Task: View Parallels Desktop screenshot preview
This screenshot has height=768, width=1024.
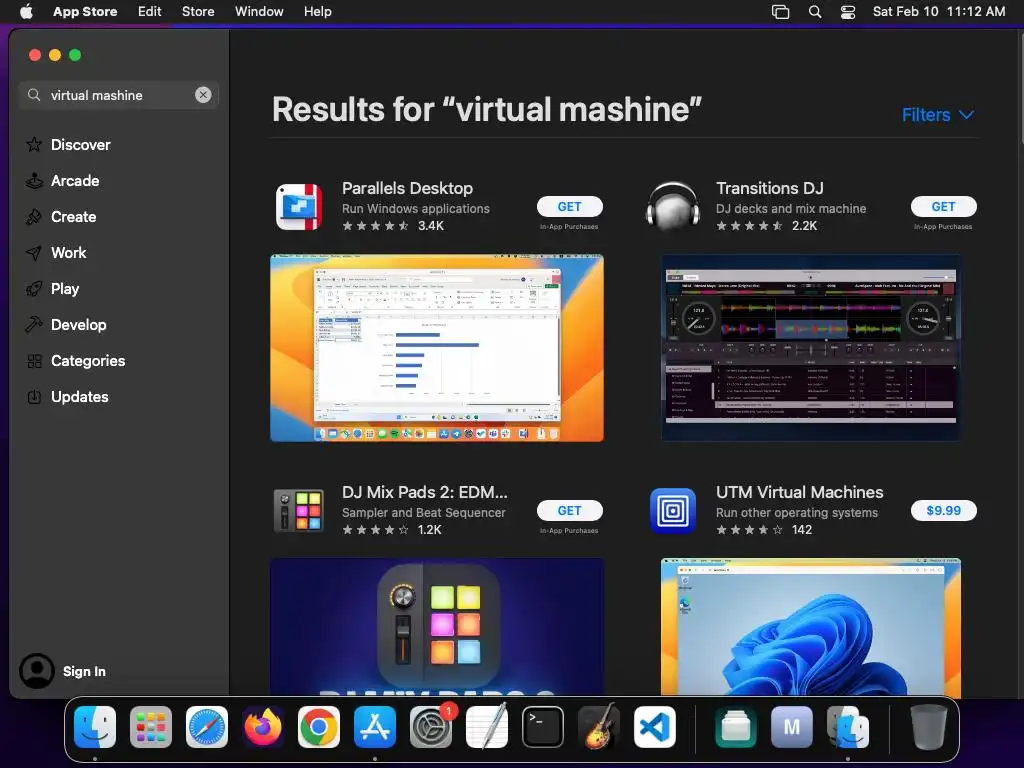Action: [437, 348]
